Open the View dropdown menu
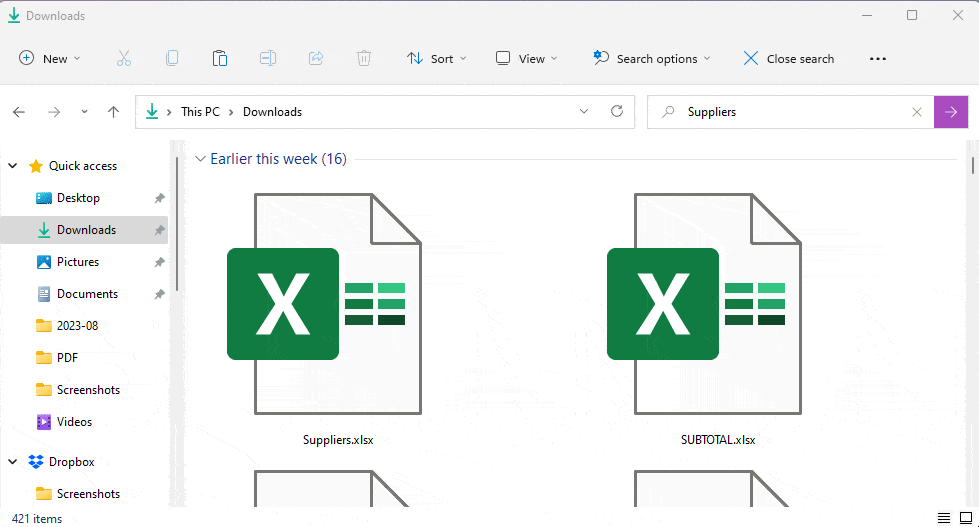The image size is (979, 527). [x=526, y=59]
